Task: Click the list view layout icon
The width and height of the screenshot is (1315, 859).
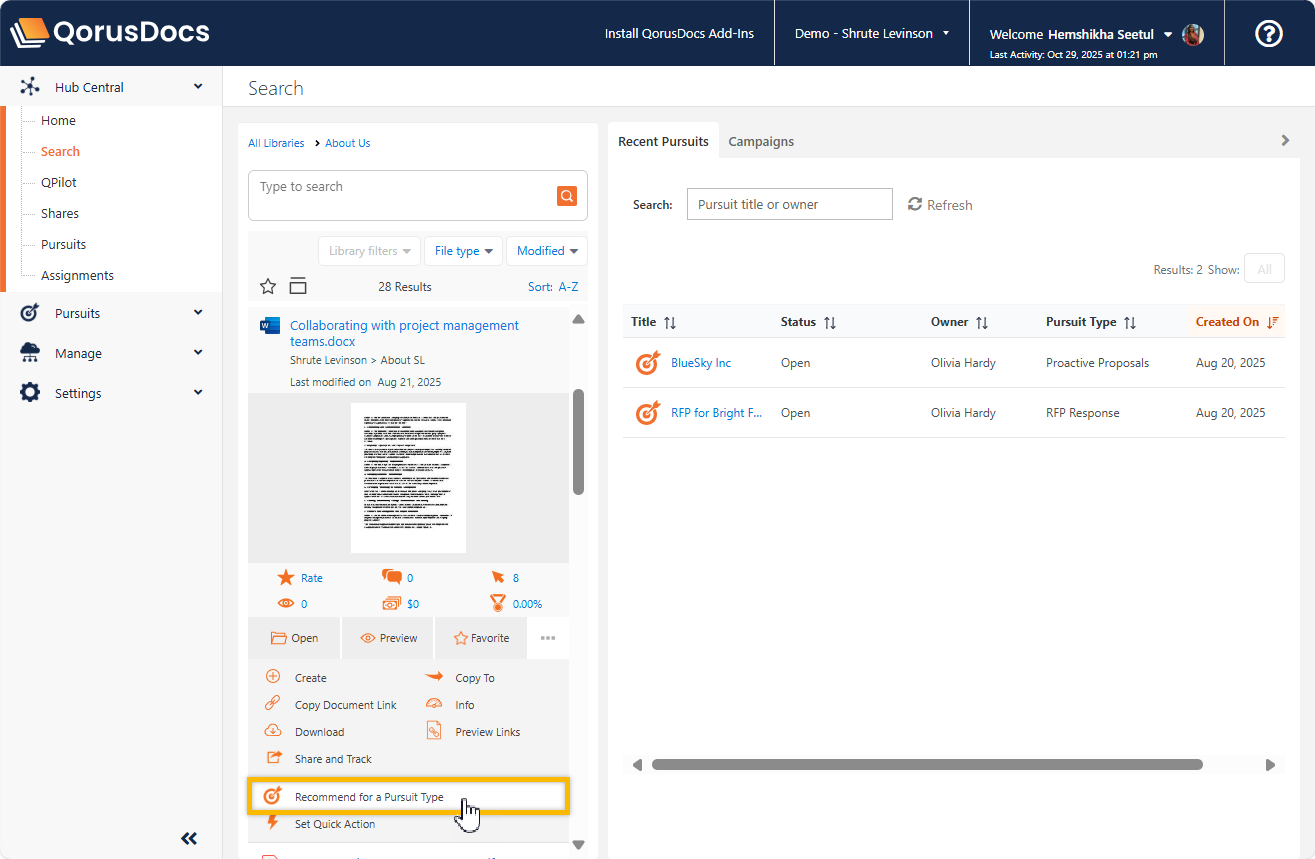Action: click(297, 287)
